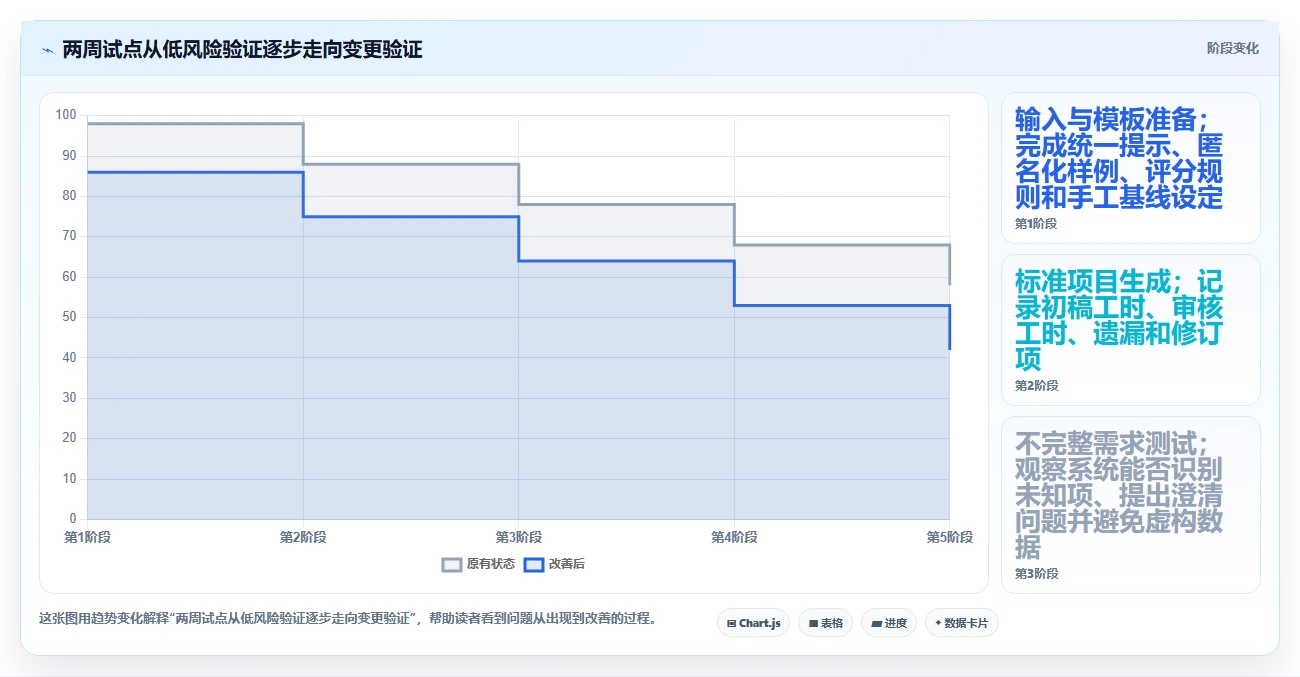The image size is (1300, 677).
Task: Select the Chart.js tag
Action: tap(753, 623)
